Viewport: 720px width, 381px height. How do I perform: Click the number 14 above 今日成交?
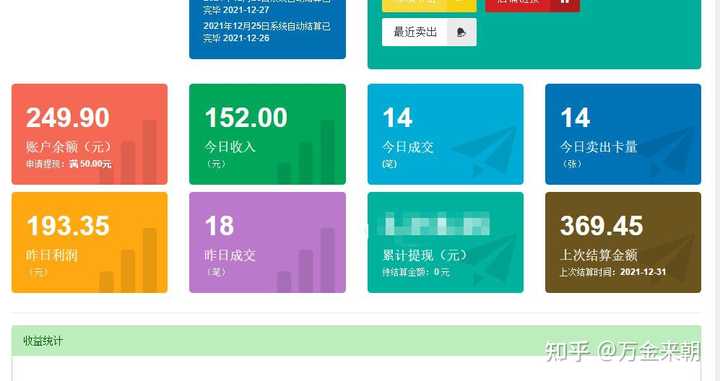pyautogui.click(x=398, y=118)
